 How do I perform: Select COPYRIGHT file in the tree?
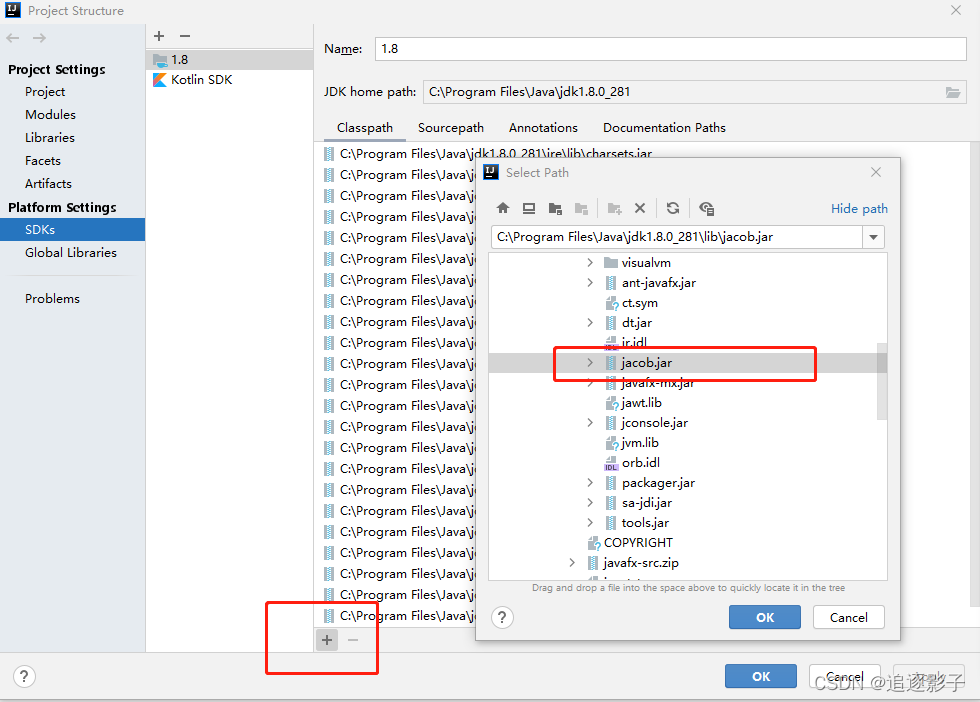638,543
